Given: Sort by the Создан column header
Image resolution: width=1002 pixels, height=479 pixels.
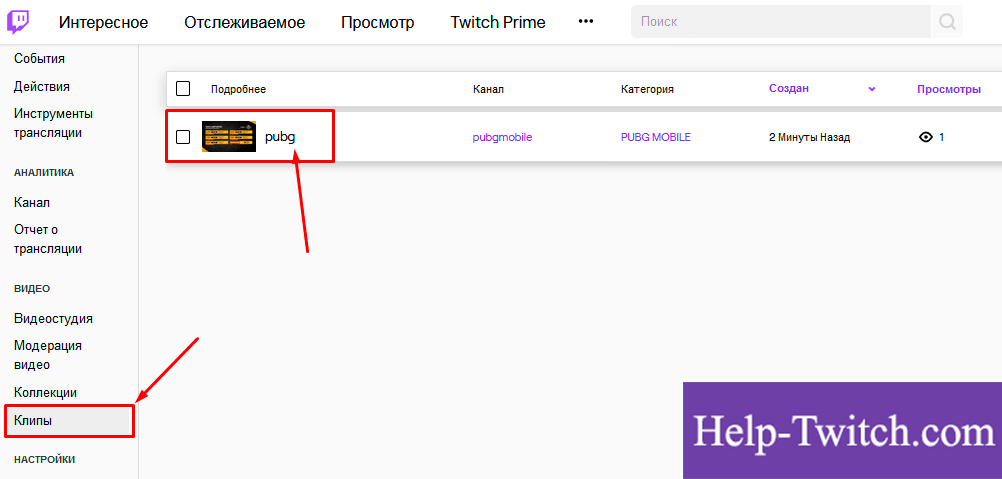Looking at the screenshot, I should tap(789, 89).
